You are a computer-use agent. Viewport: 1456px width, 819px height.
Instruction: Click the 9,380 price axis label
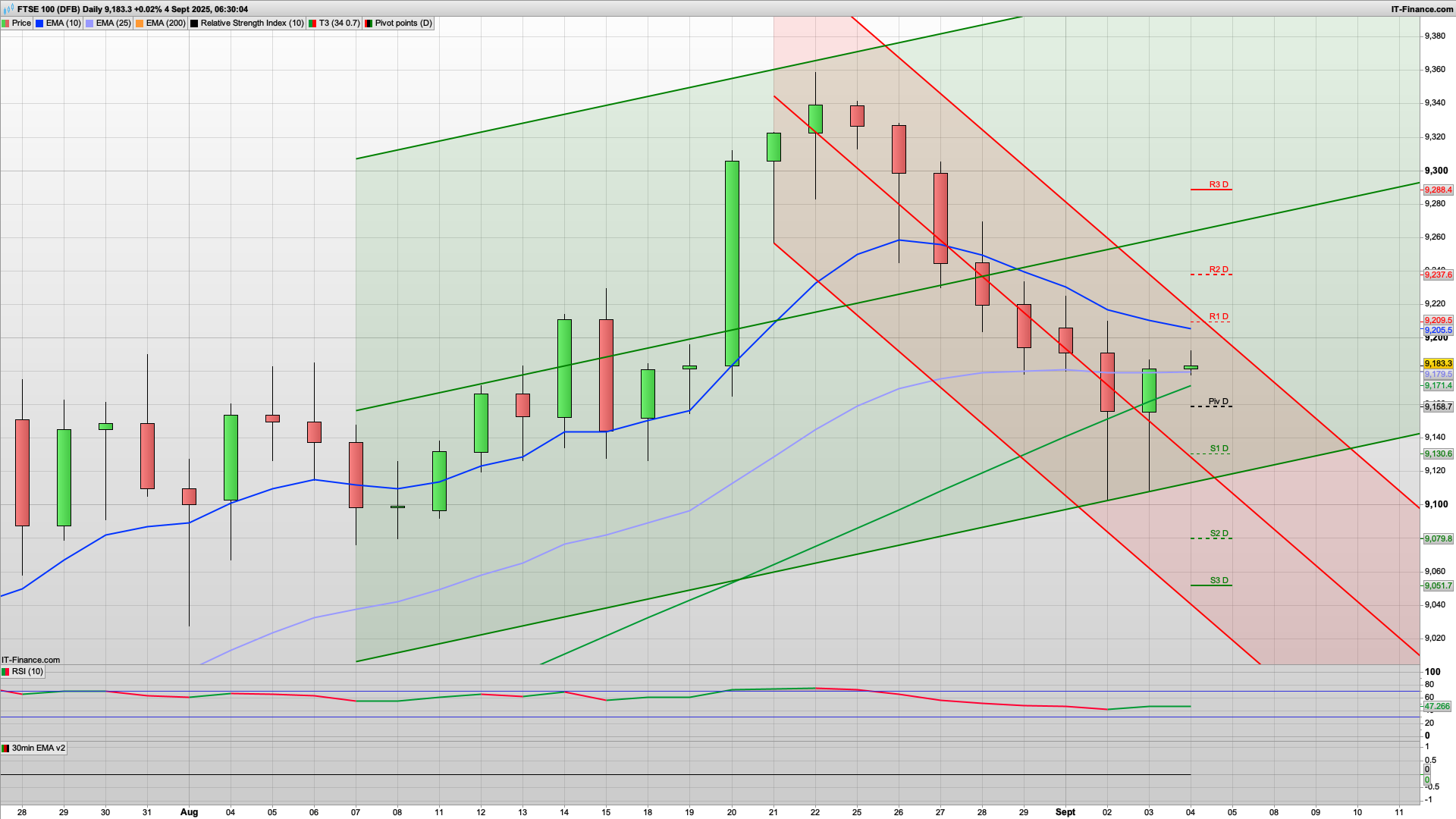coord(1435,36)
